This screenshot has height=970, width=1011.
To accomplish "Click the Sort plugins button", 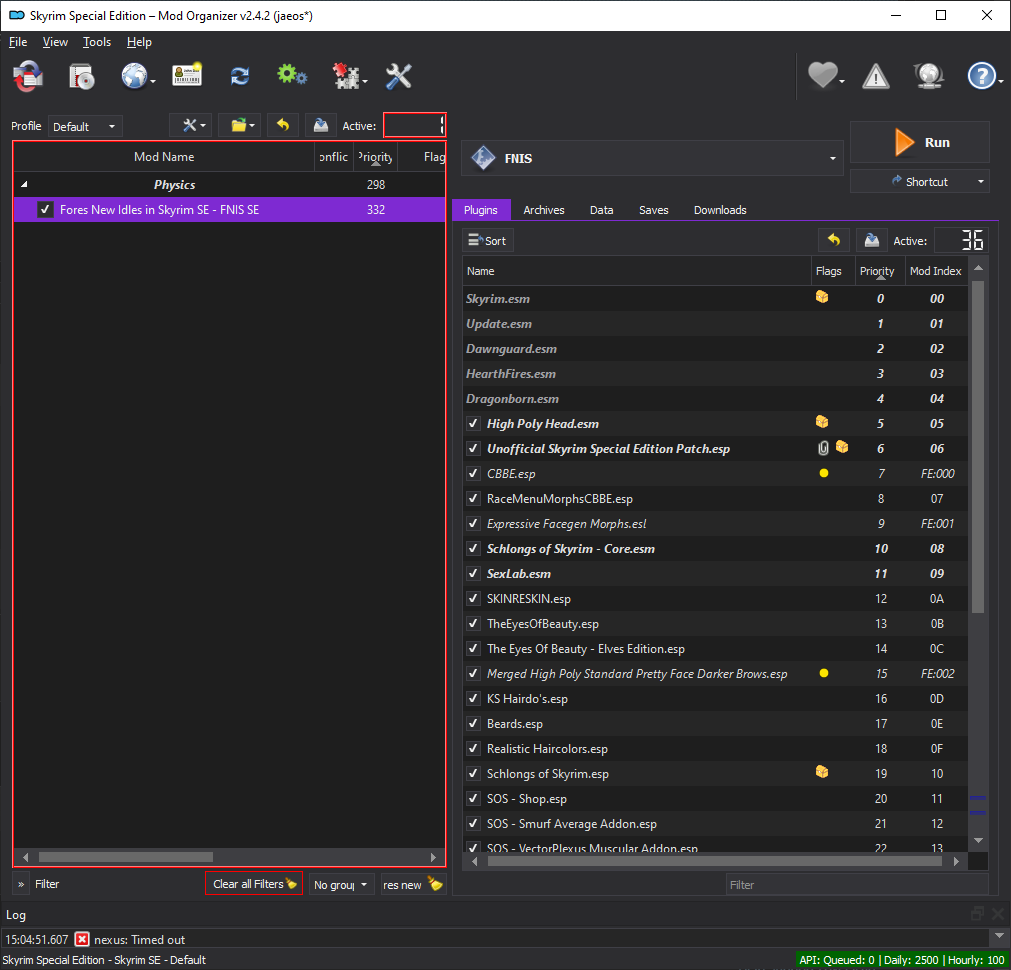I will (x=487, y=241).
